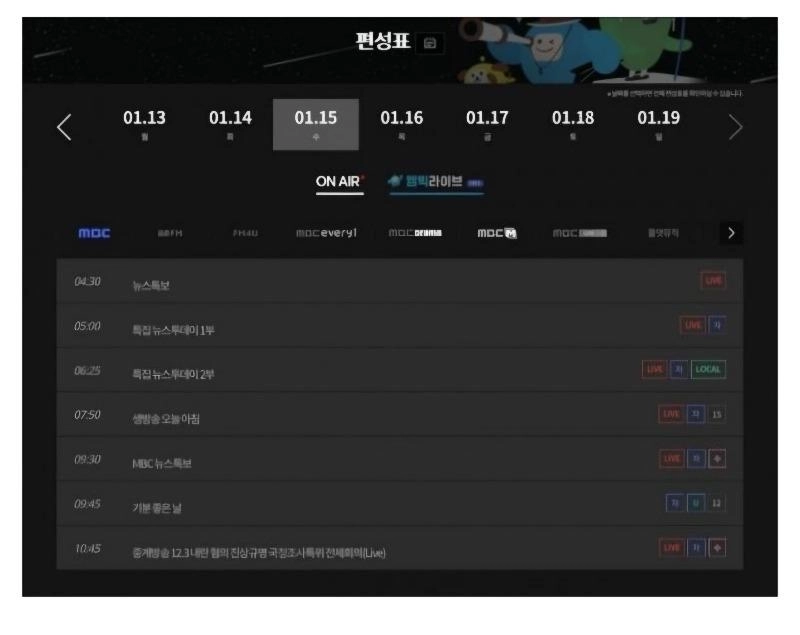Go to previous week with left arrow
This screenshot has width=800, height=635.
(x=64, y=127)
